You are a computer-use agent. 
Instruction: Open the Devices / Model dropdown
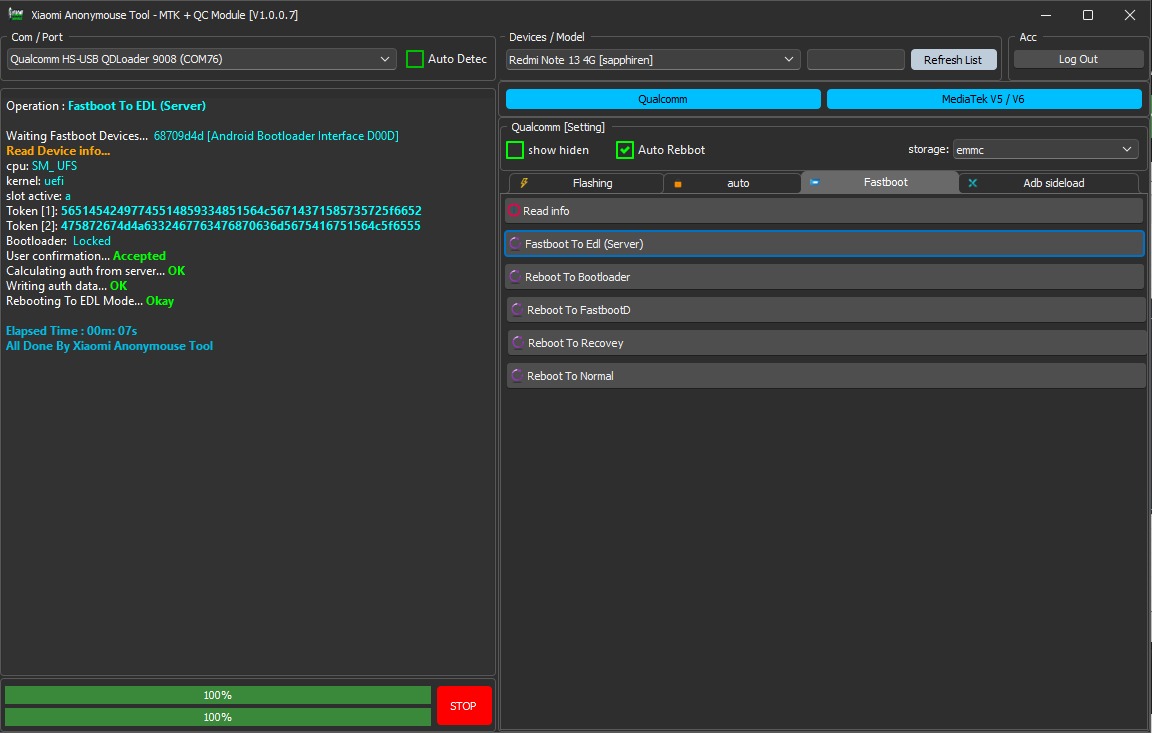click(x=789, y=59)
